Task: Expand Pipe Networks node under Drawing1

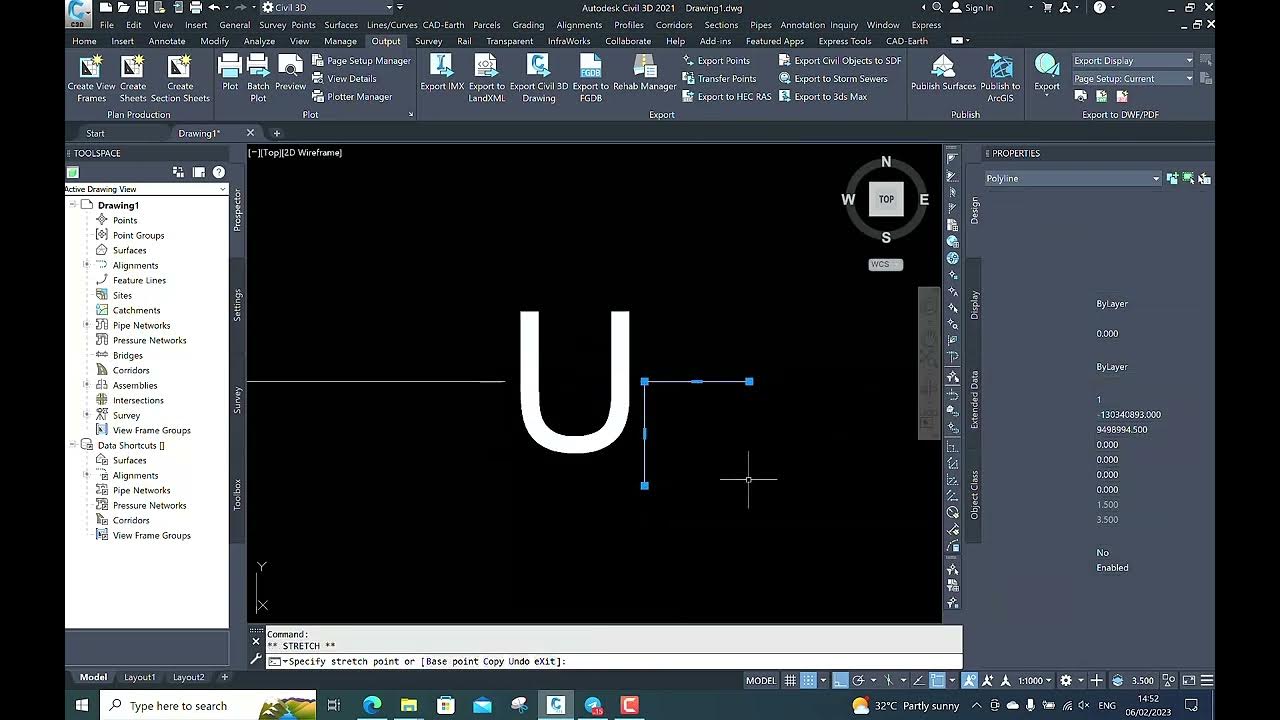Action: point(86,325)
